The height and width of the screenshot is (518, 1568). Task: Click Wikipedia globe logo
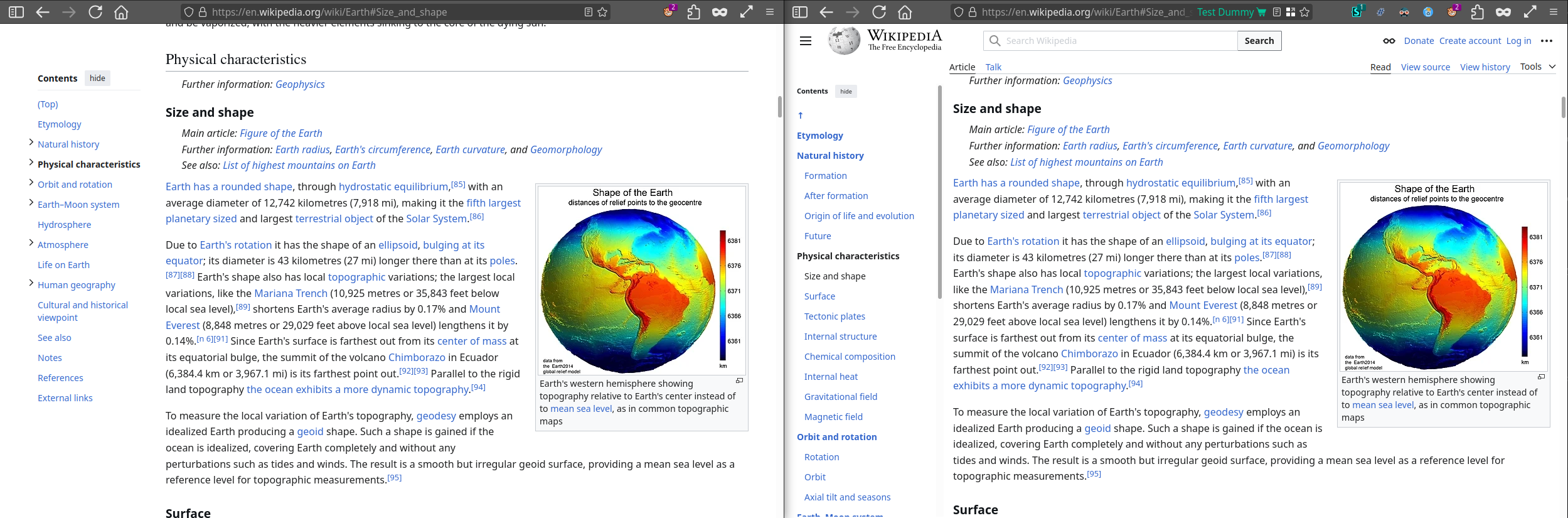click(x=844, y=41)
